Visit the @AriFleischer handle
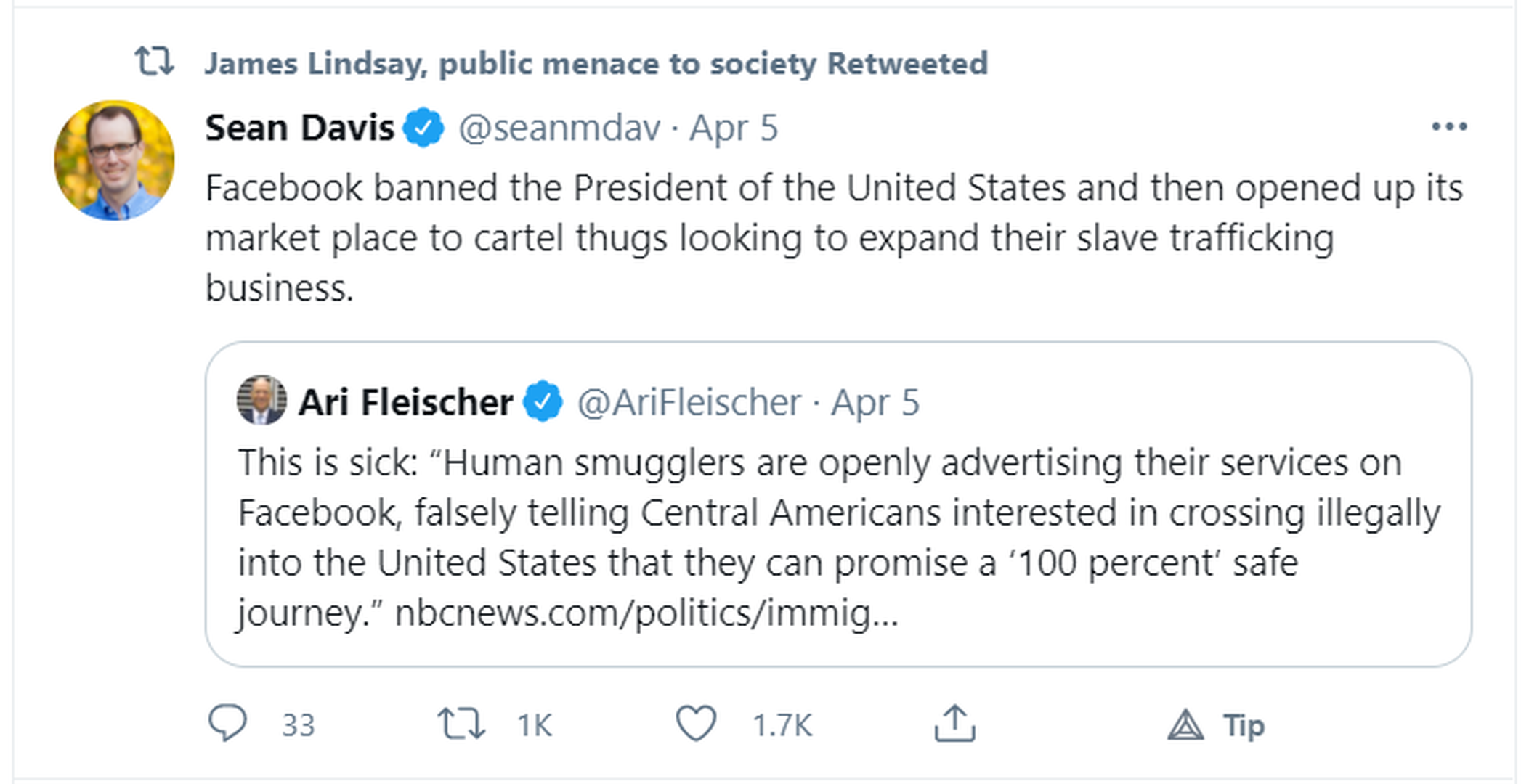Viewport: 1529px width, 784px height. [x=689, y=402]
